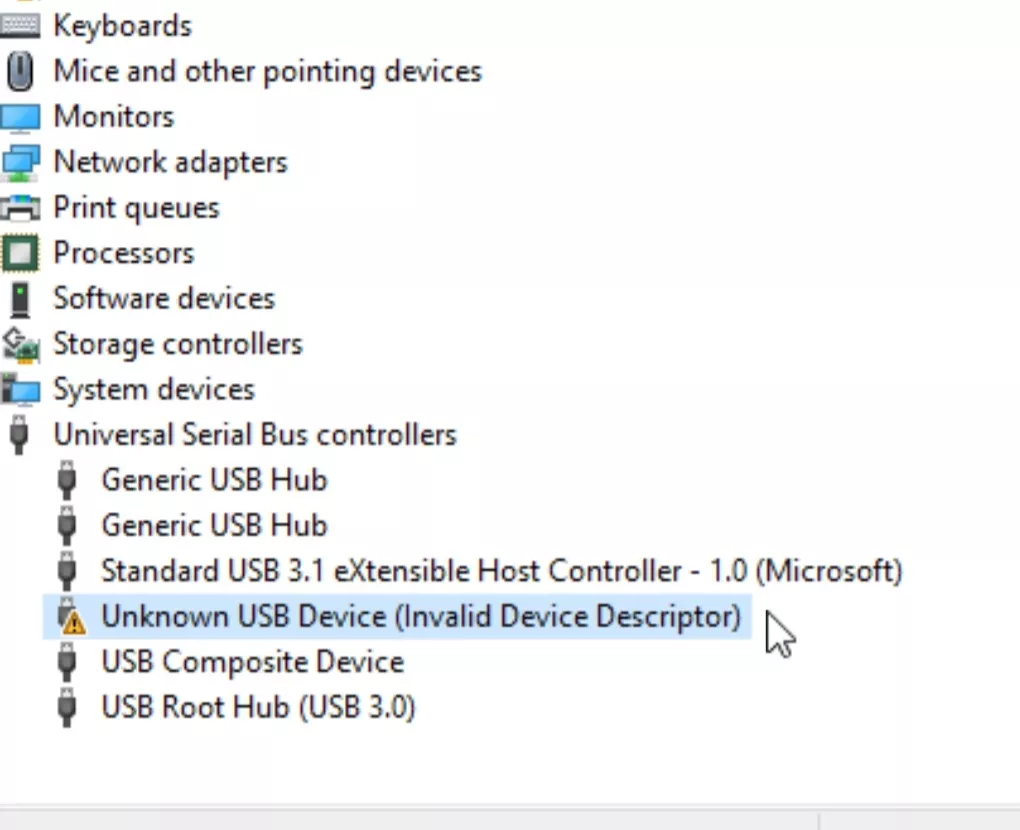Select Unknown USB Device (Invalid Device Descriptor)
1020x830 pixels.
coord(421,616)
